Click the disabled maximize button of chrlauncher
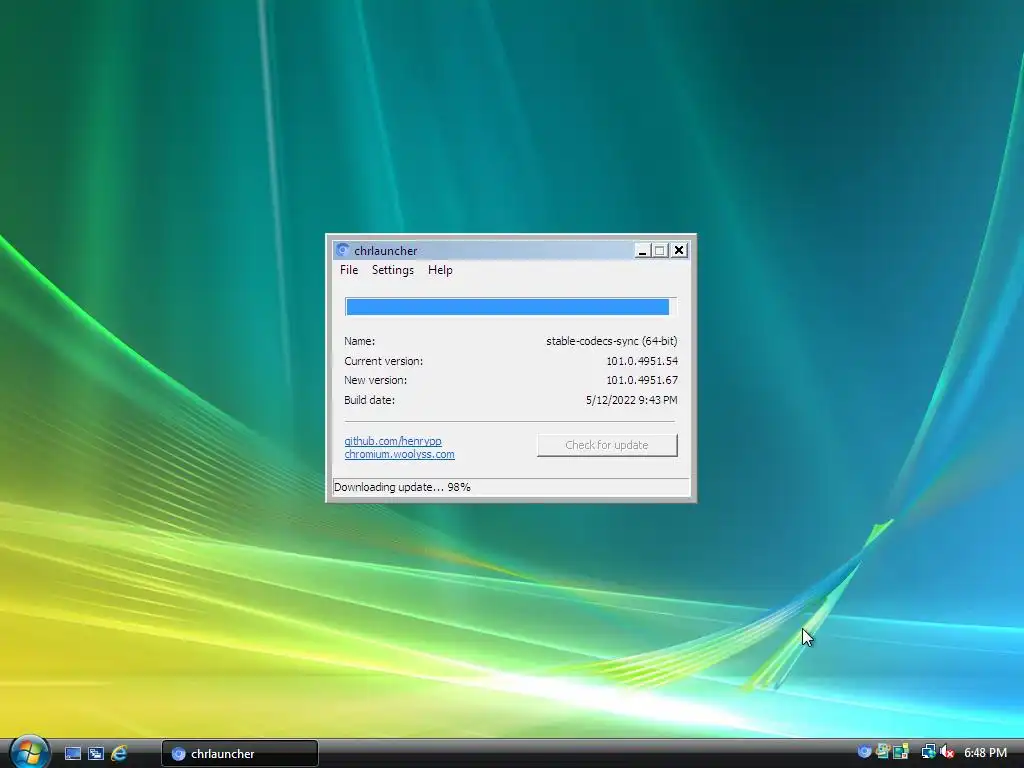The height and width of the screenshot is (768, 1024). point(660,250)
